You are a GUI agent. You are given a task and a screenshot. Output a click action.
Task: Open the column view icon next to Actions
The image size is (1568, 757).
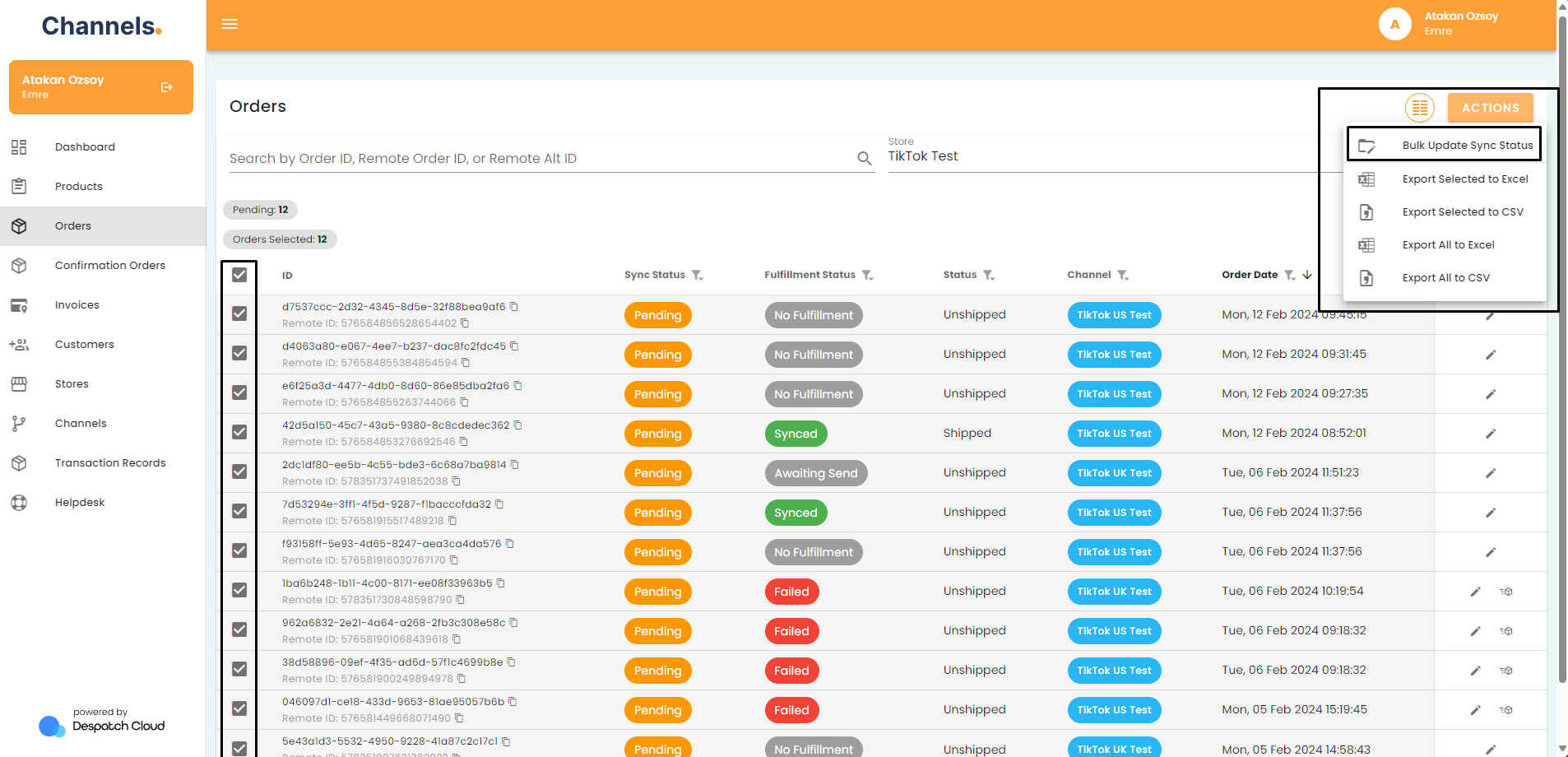[x=1420, y=108]
